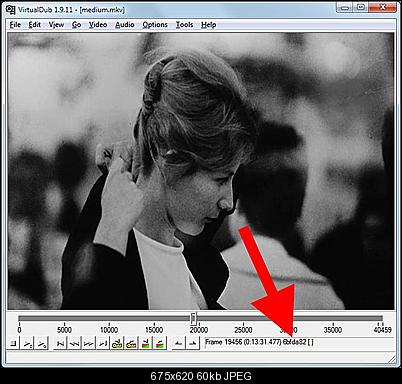Set the selection start mark-in
This screenshot has height=384, width=402.
[x=178, y=343]
